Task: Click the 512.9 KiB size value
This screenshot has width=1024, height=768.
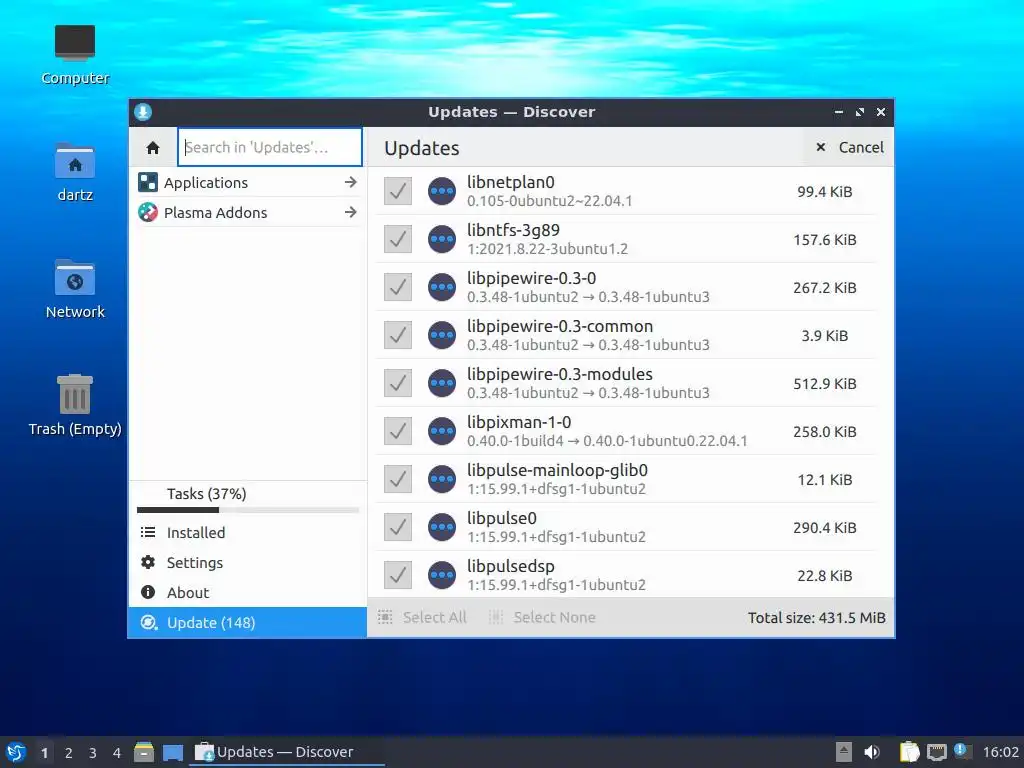Action: click(x=825, y=384)
